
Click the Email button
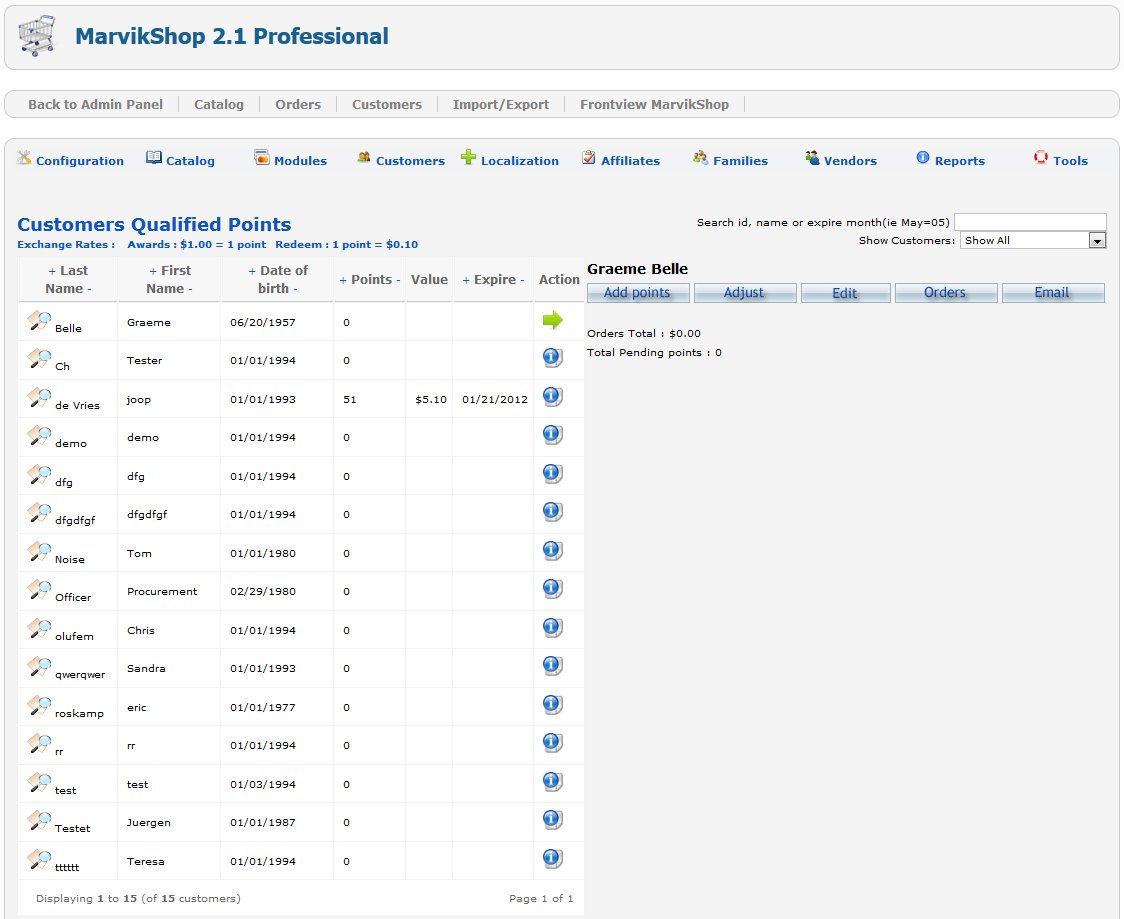click(1052, 292)
